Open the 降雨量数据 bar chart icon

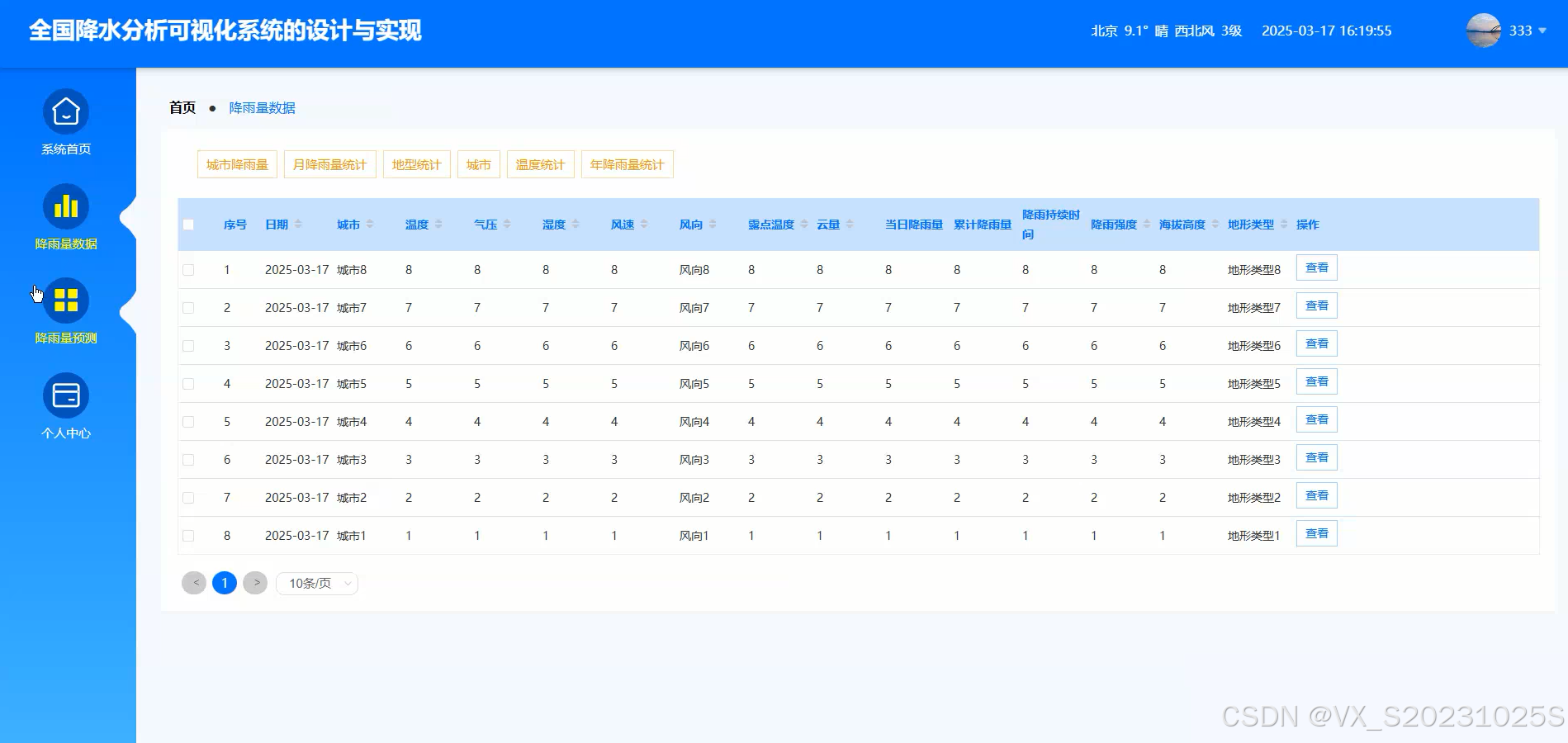(x=66, y=206)
